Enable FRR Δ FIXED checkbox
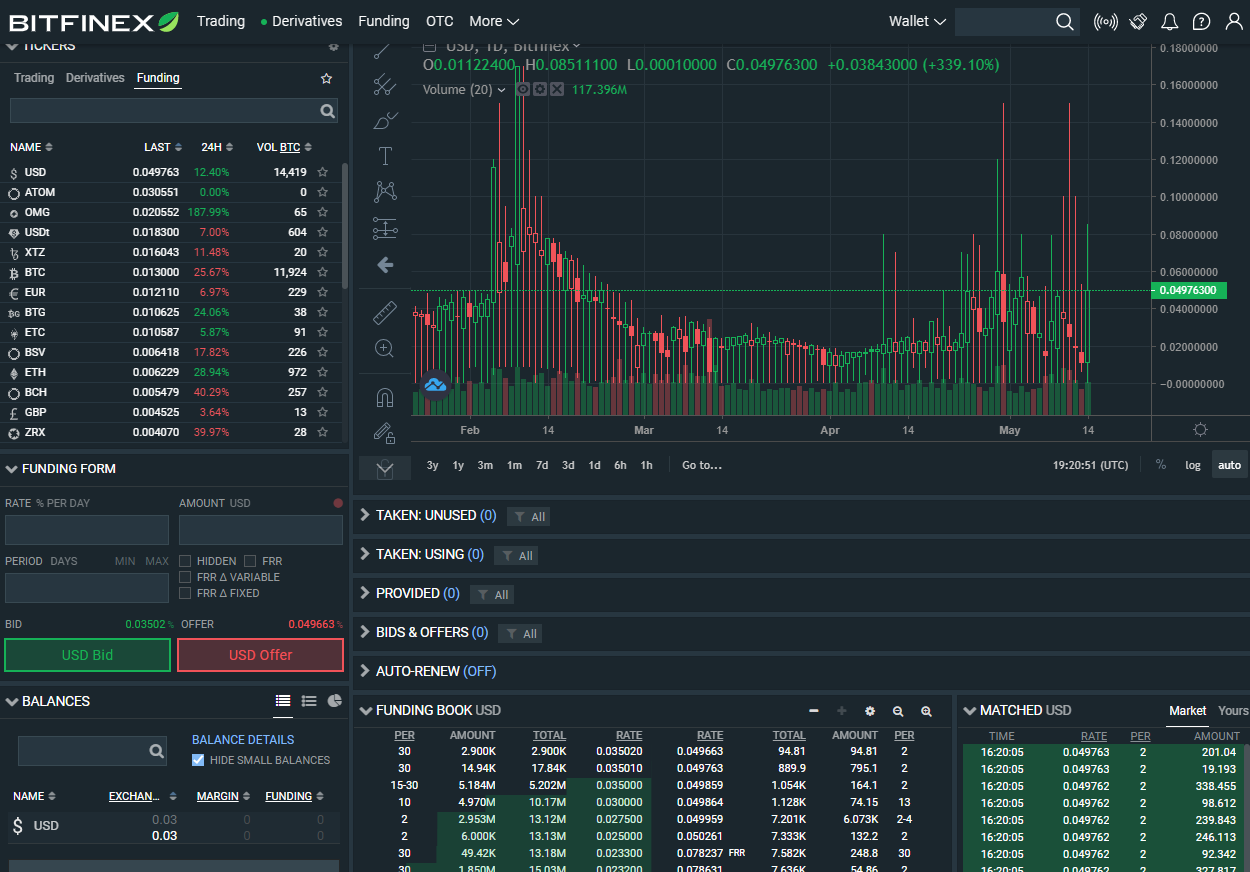Image resolution: width=1250 pixels, height=872 pixels. click(185, 593)
